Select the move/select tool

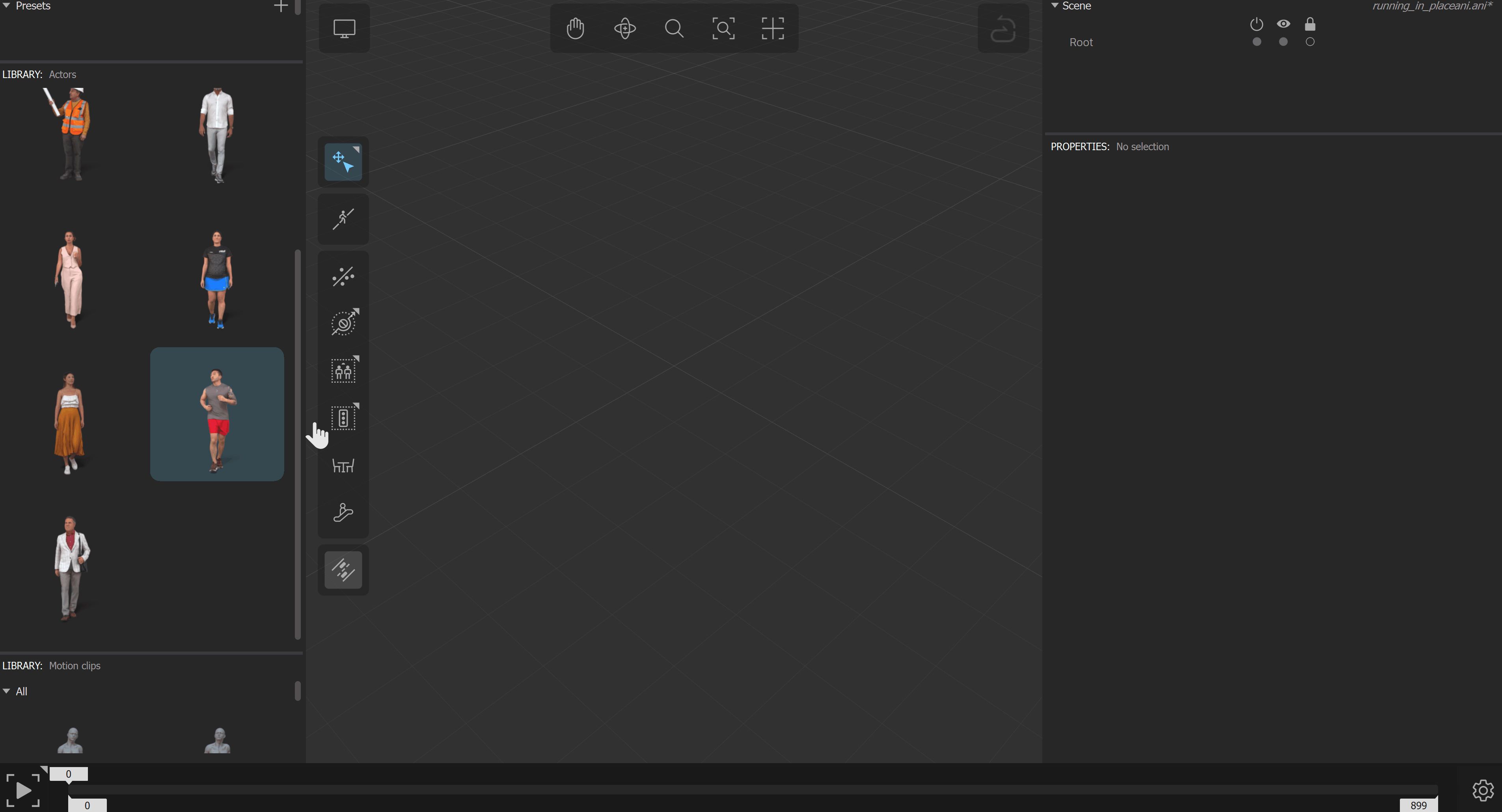(x=343, y=162)
